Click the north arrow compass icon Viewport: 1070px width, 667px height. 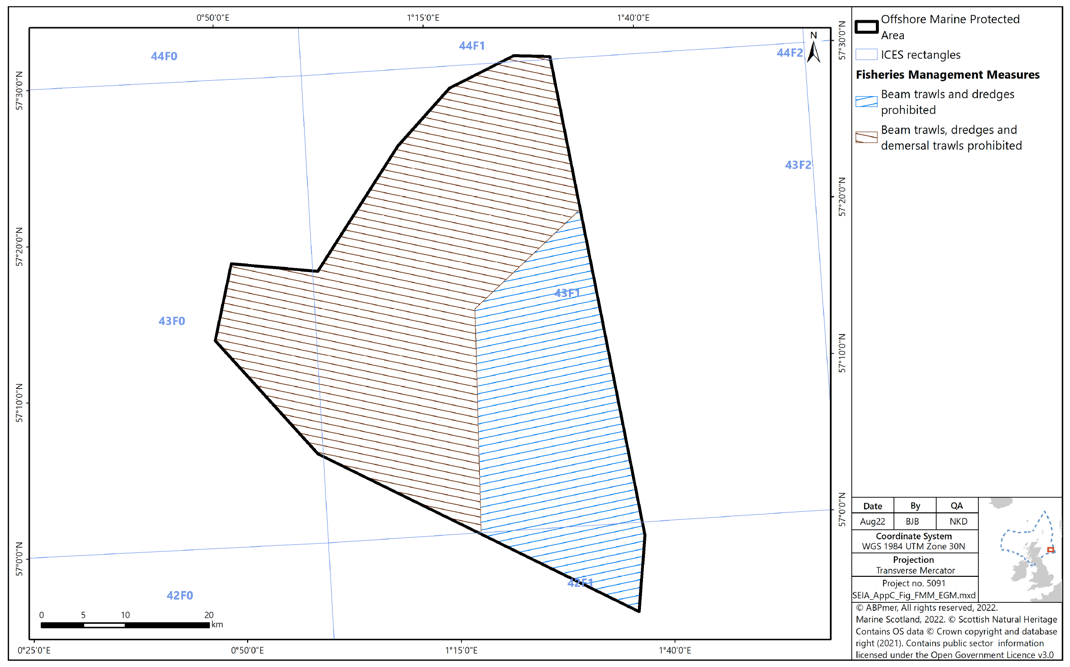tap(813, 48)
